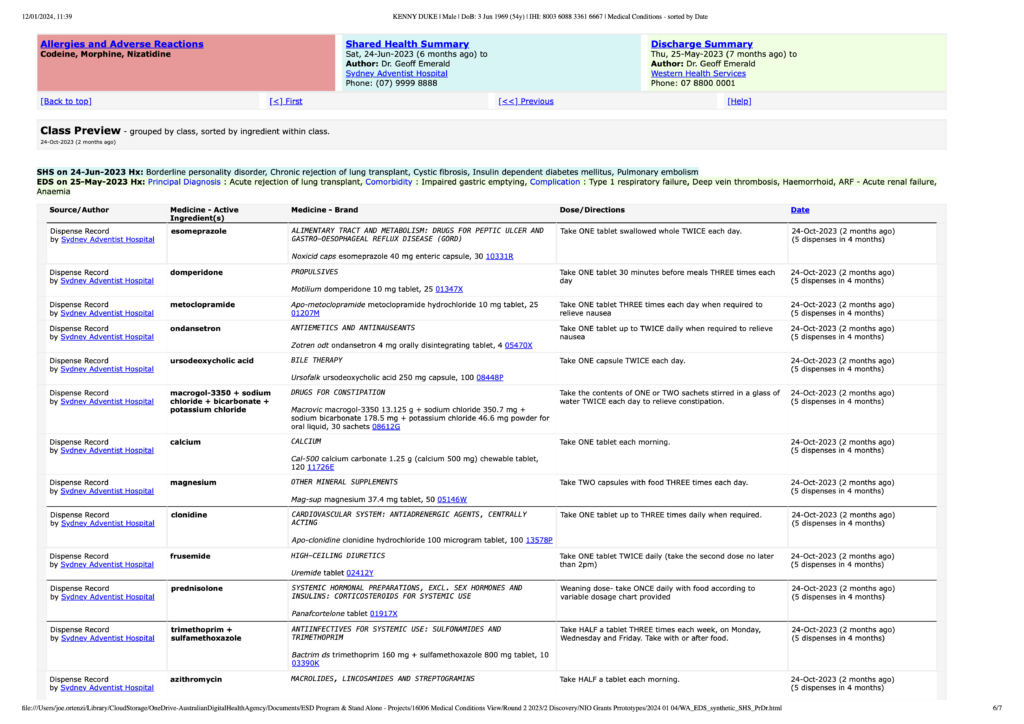Click the Western Health Services link
This screenshot has height=724, width=1024.
[x=697, y=73]
